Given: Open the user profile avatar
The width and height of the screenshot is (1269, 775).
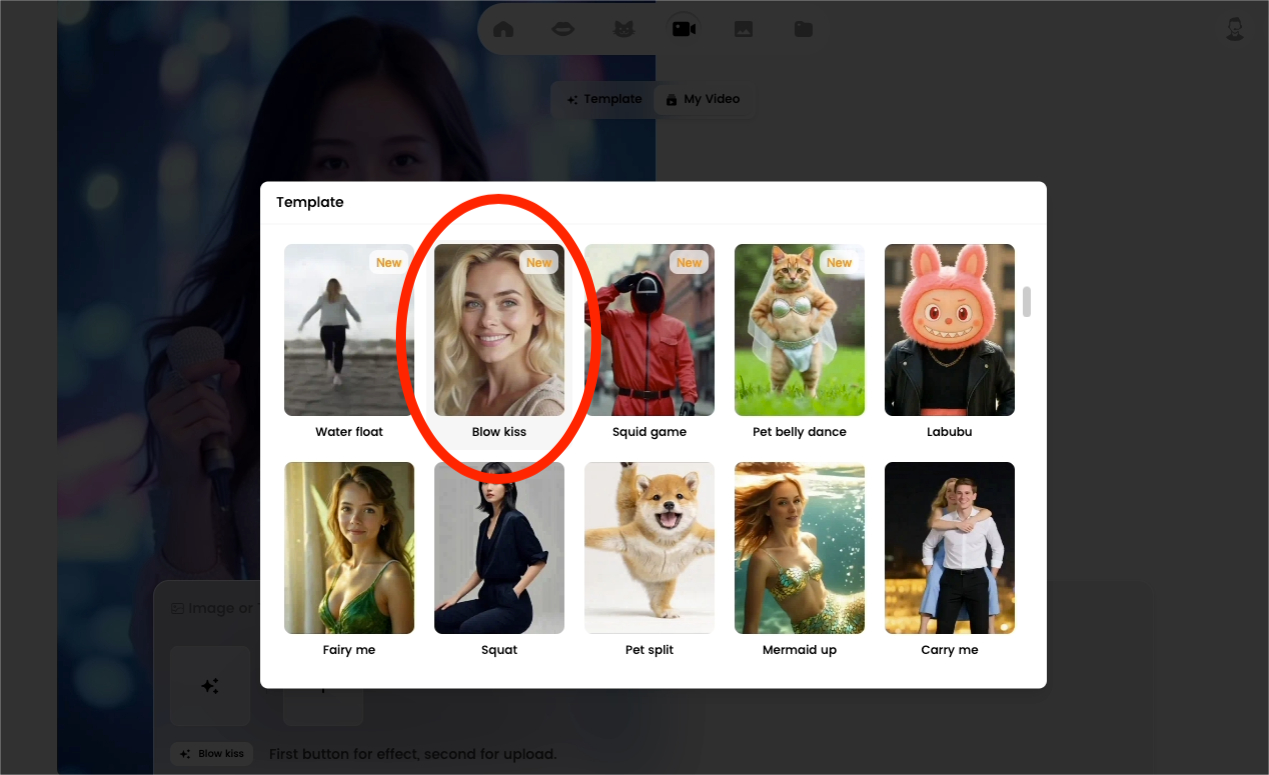Looking at the screenshot, I should 1235,29.
